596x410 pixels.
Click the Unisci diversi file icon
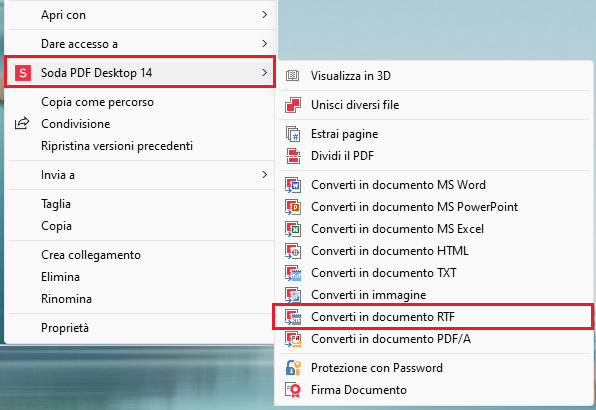tap(293, 105)
